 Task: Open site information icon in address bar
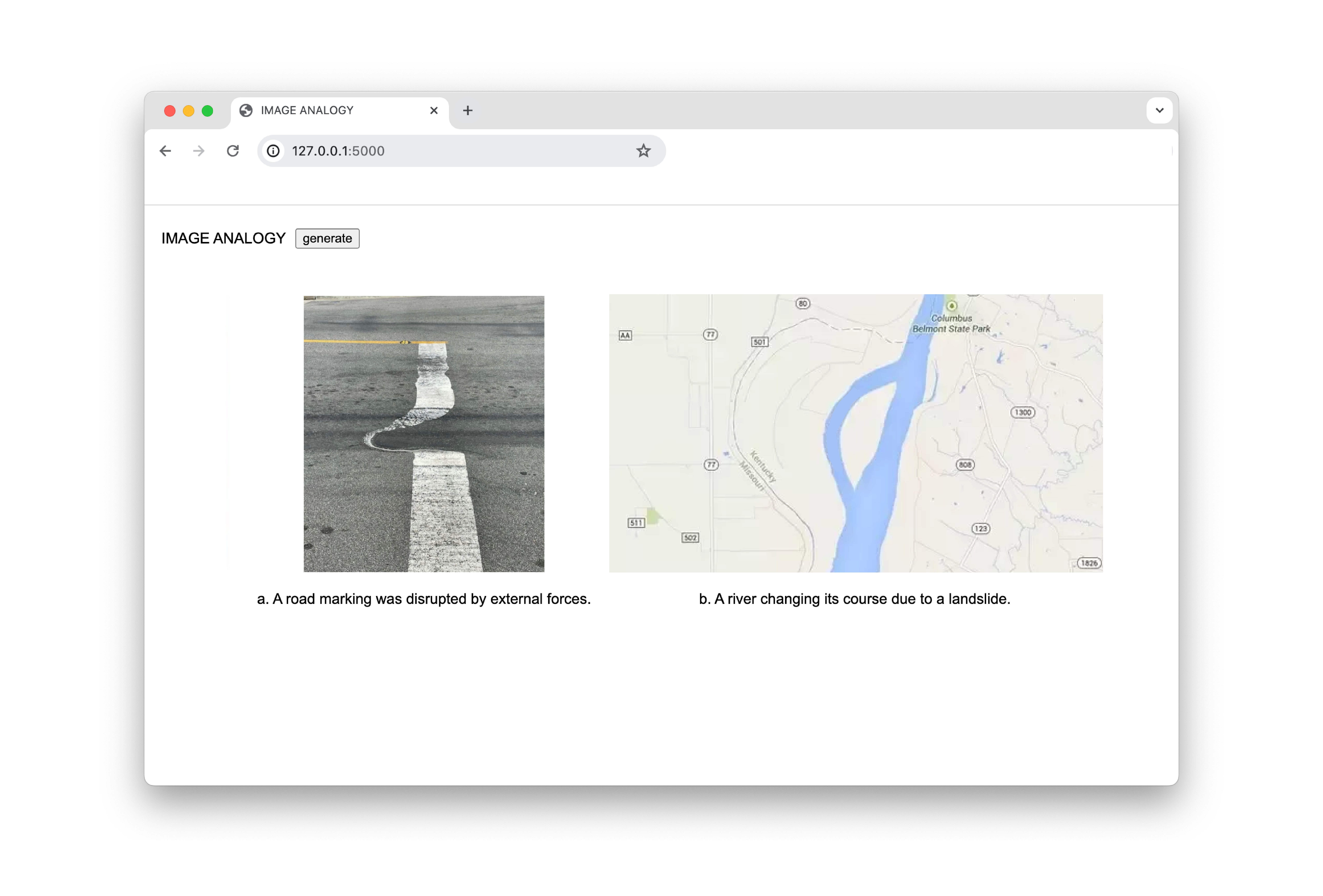click(x=273, y=151)
